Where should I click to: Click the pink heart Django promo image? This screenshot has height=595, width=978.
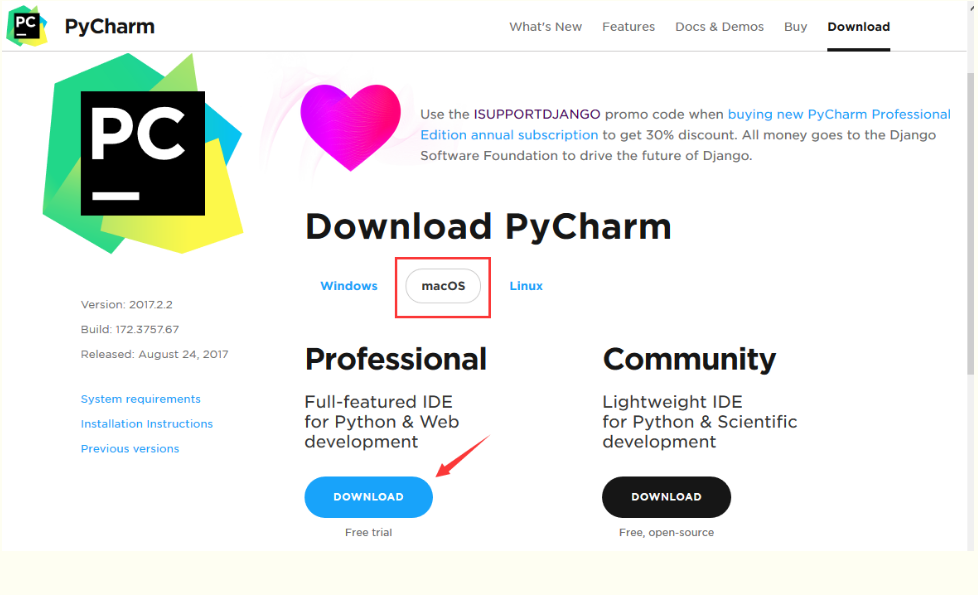pos(351,127)
